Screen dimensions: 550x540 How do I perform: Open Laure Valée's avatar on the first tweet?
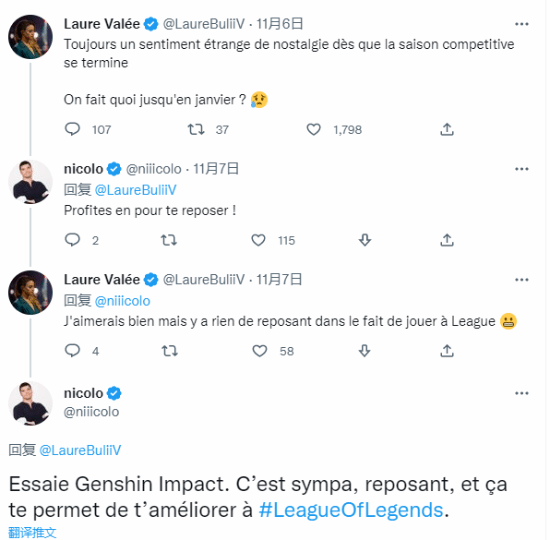(31, 37)
